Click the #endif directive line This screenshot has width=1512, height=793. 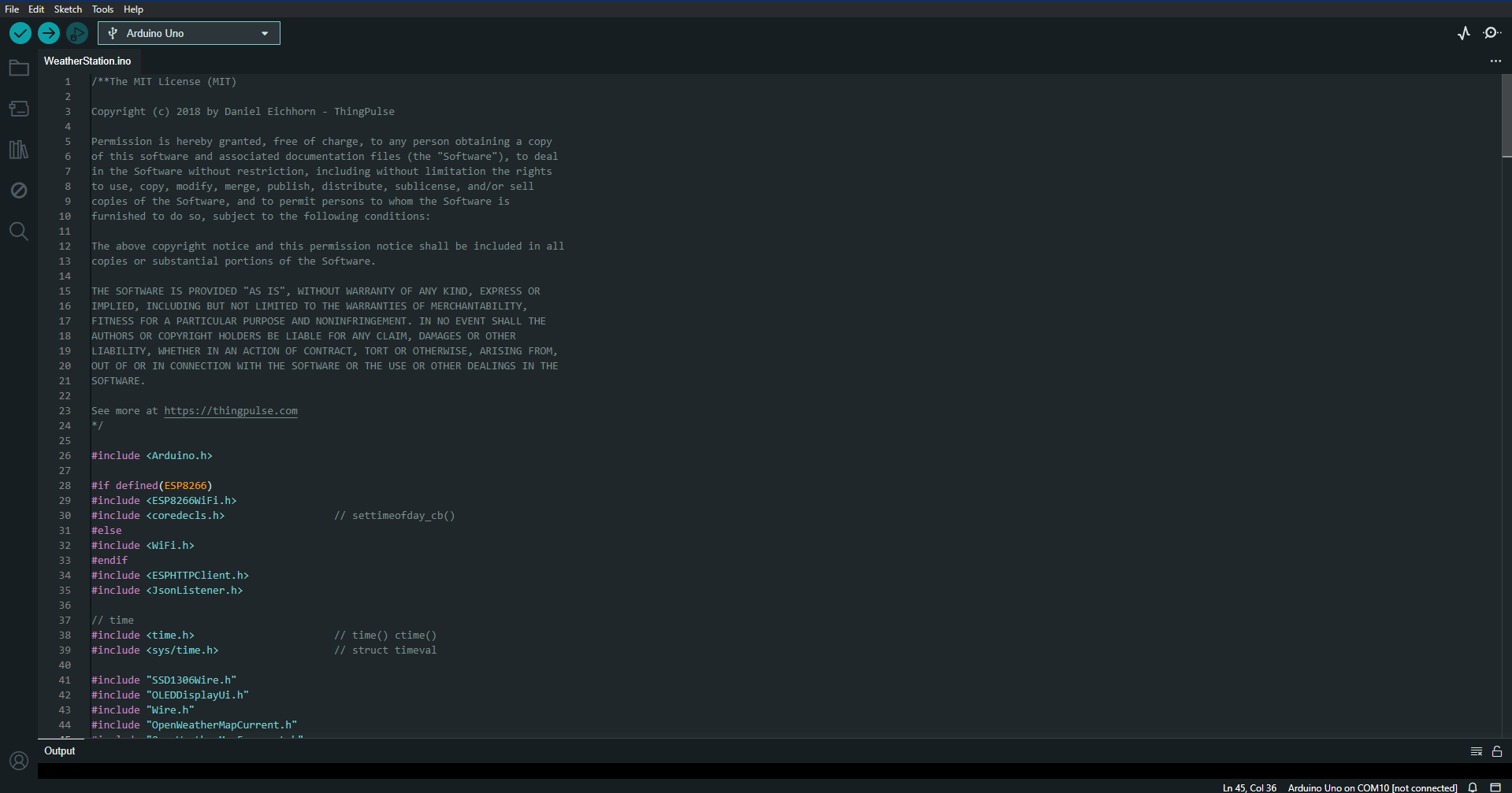(x=110, y=561)
